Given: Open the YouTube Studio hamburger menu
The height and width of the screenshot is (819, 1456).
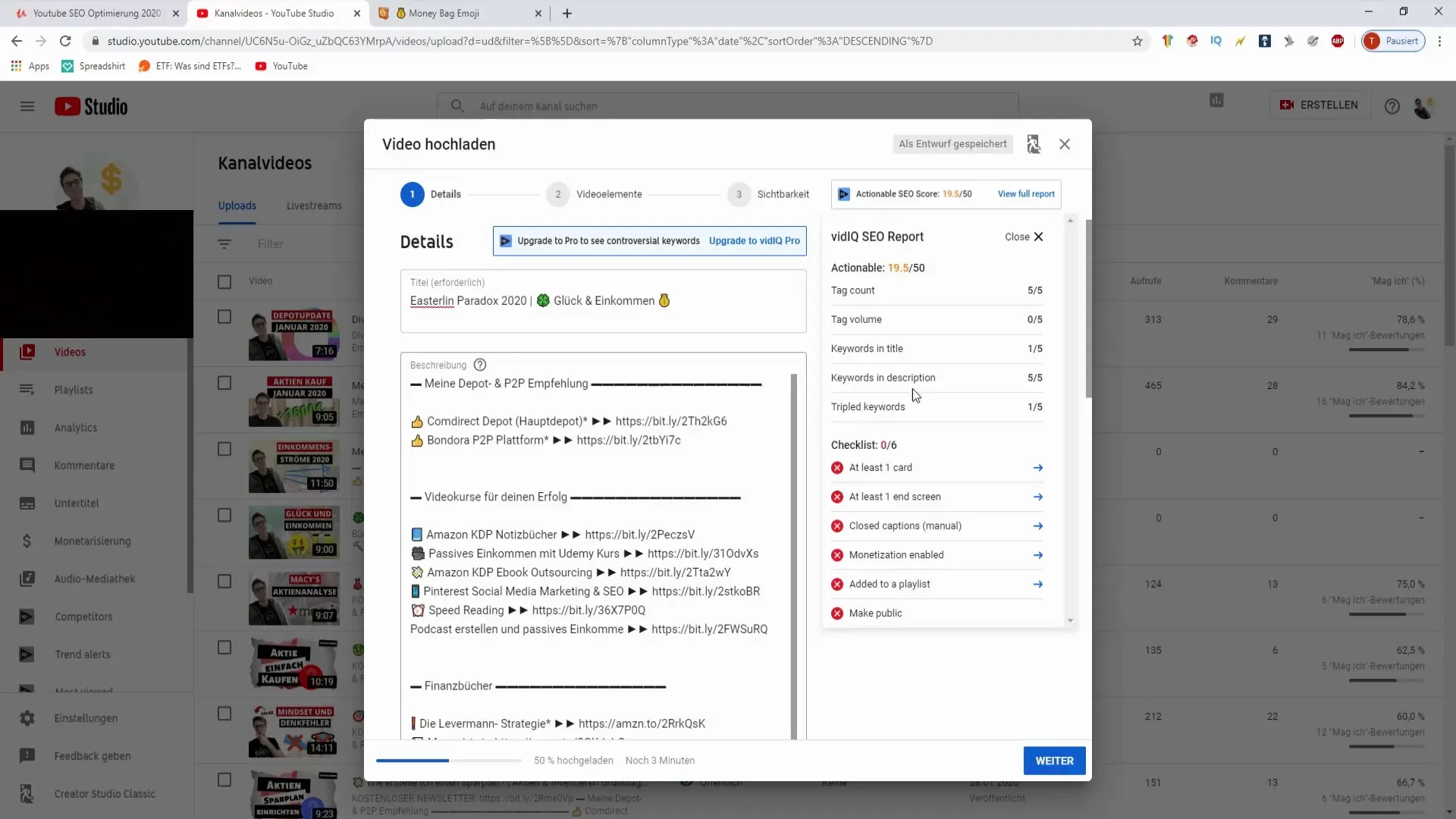Looking at the screenshot, I should 27,106.
